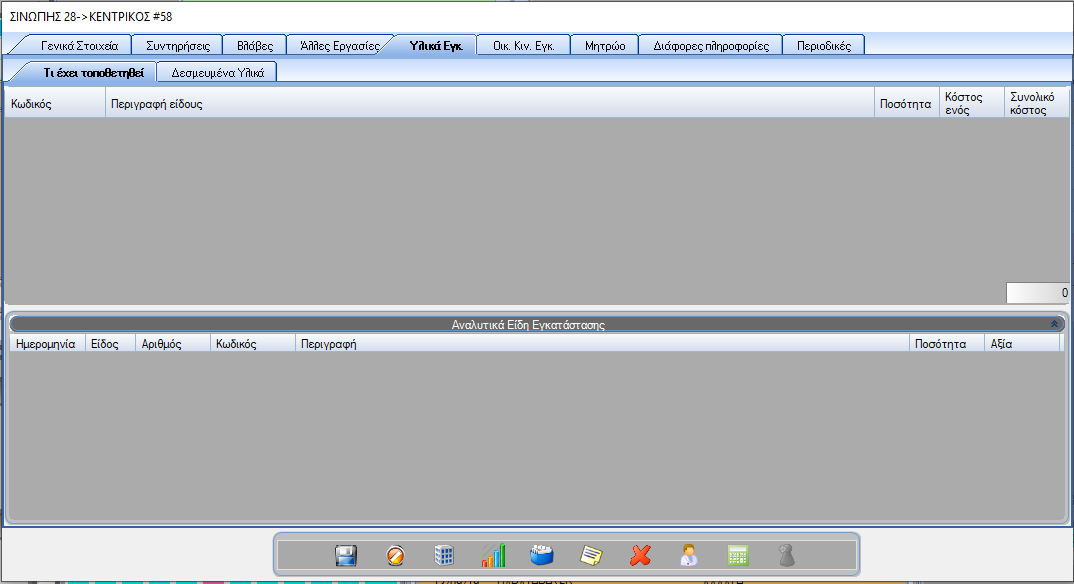Open the Συντηρήσεις tab
Viewport: 1074px width, 584px height.
177,45
